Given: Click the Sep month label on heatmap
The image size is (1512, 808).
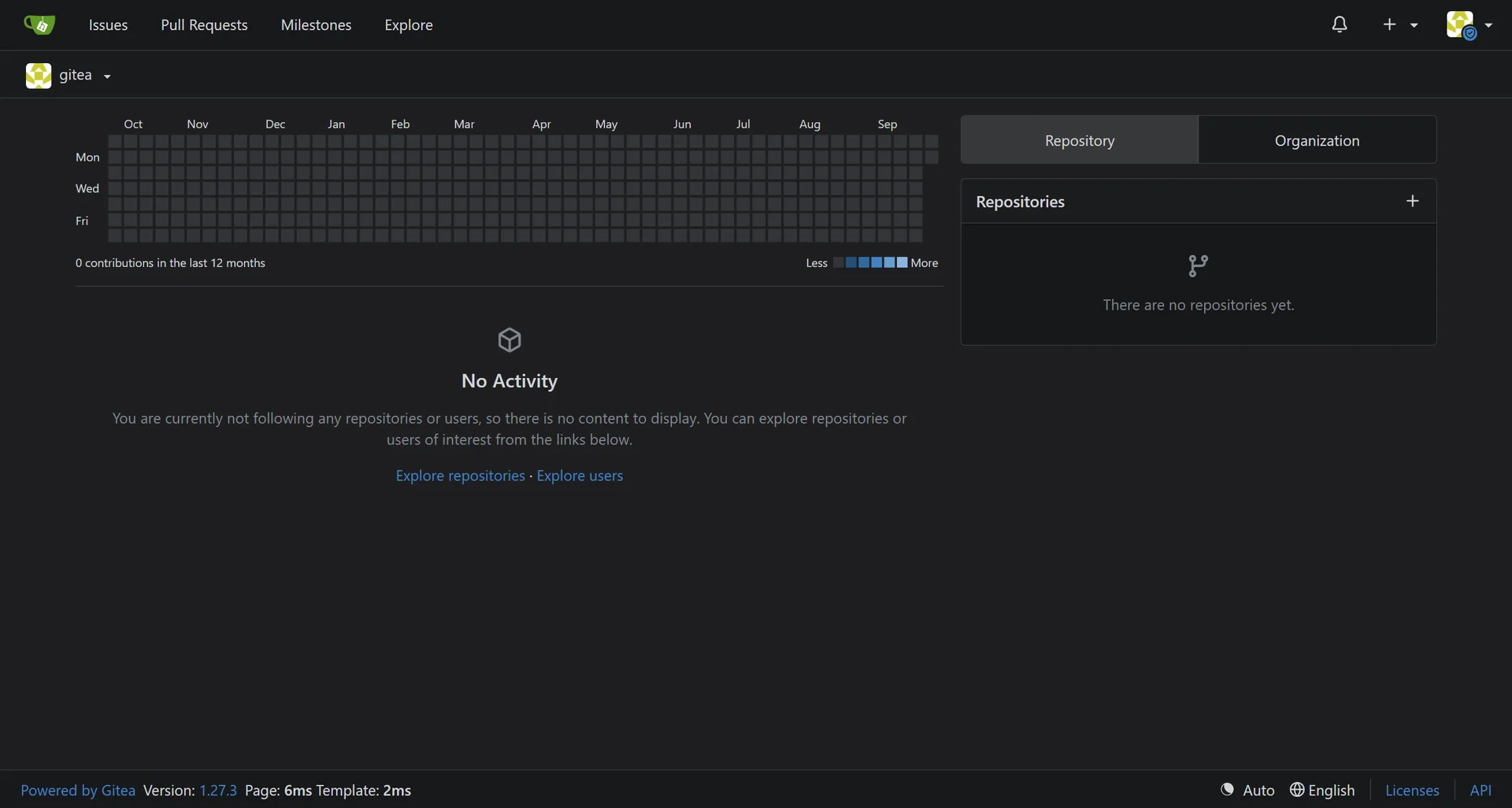Looking at the screenshot, I should click(888, 124).
